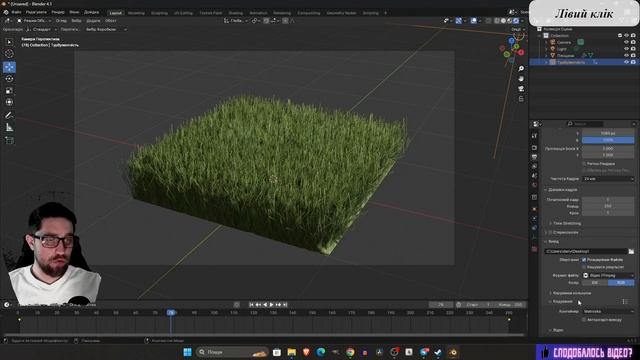This screenshot has height=360, width=640.
Task: Click the viewport Pan hand icon
Action: click(x=521, y=79)
